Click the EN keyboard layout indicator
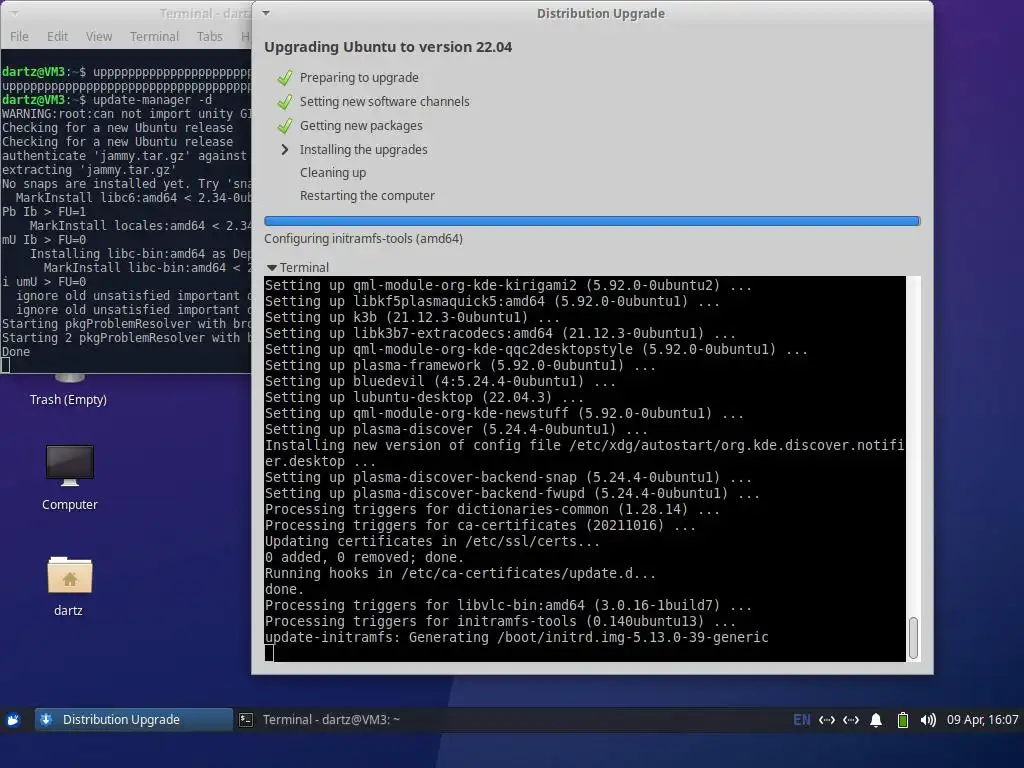The width and height of the screenshot is (1024, 768). pyautogui.click(x=801, y=720)
